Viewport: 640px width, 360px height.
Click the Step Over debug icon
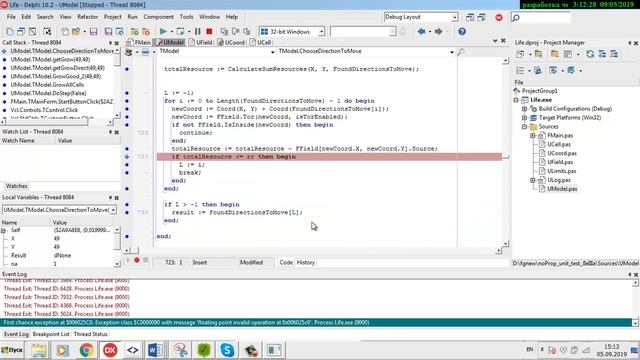point(236,31)
